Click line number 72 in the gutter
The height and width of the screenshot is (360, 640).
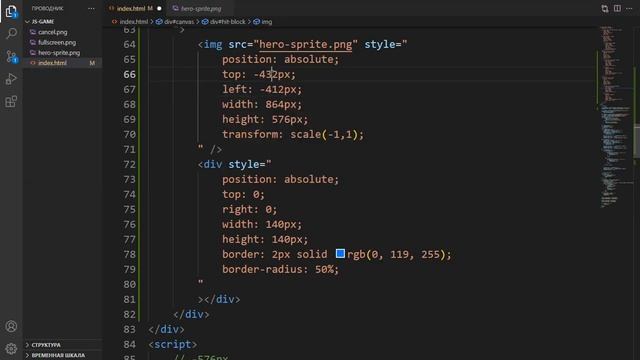pyautogui.click(x=129, y=164)
